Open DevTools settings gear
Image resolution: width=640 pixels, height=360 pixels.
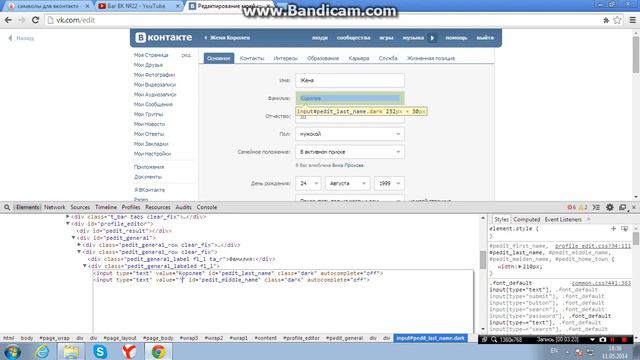pyautogui.click(x=609, y=207)
